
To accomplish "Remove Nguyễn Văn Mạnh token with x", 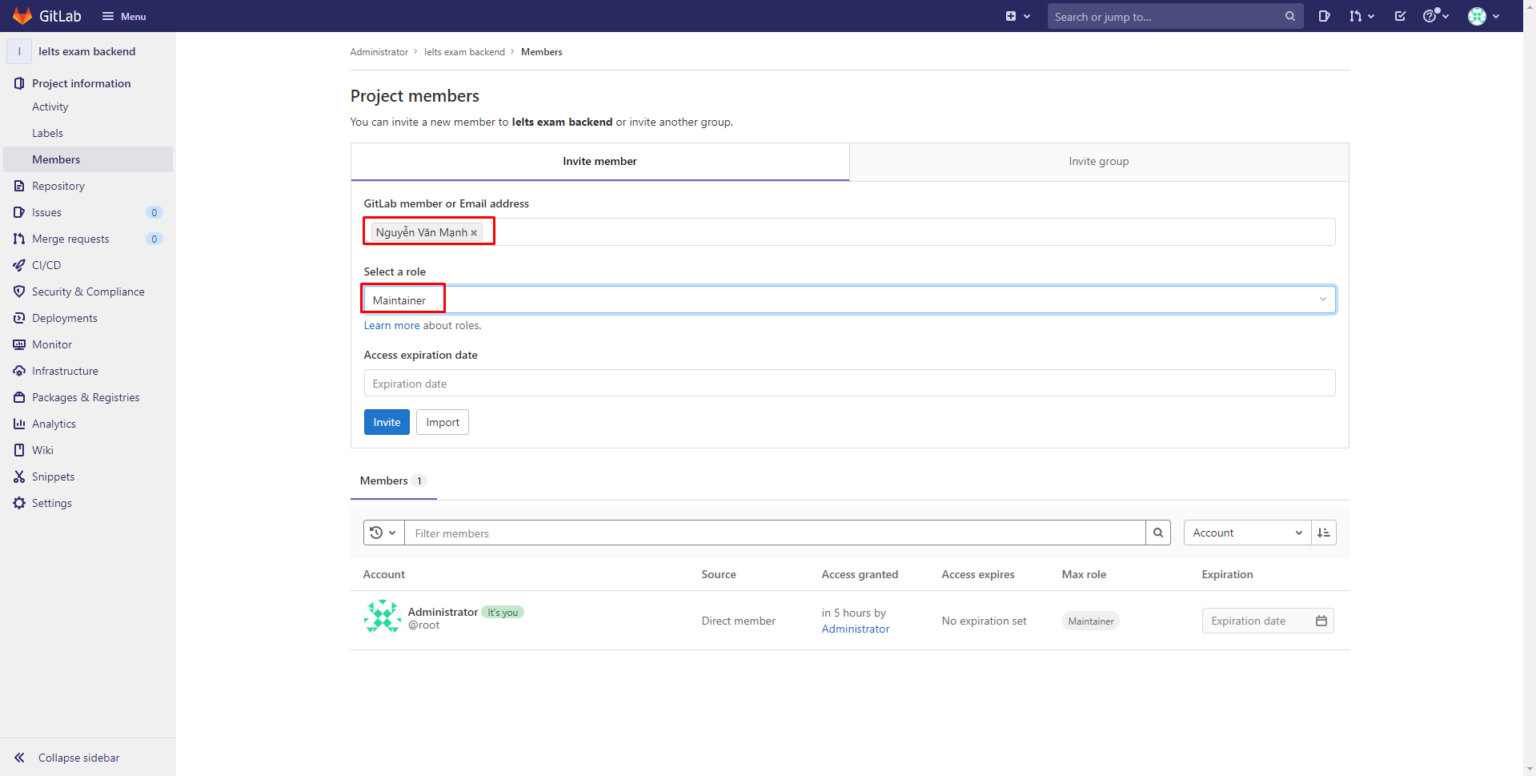I will [474, 233].
